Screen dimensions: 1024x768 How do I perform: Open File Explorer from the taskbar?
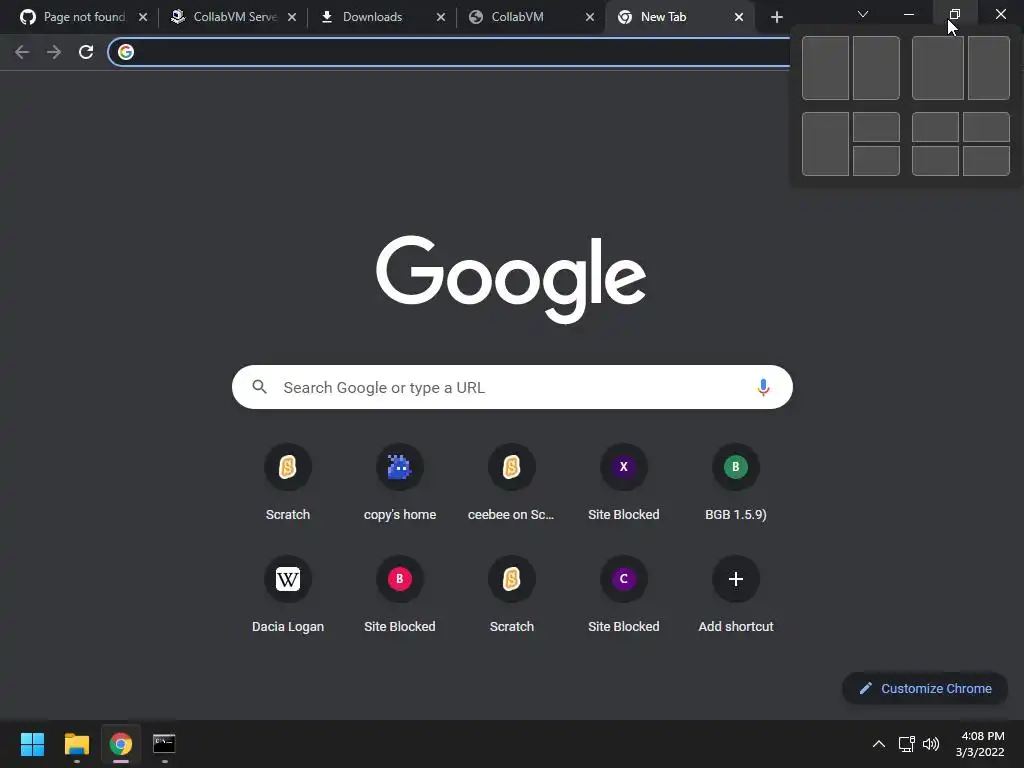tap(76, 744)
